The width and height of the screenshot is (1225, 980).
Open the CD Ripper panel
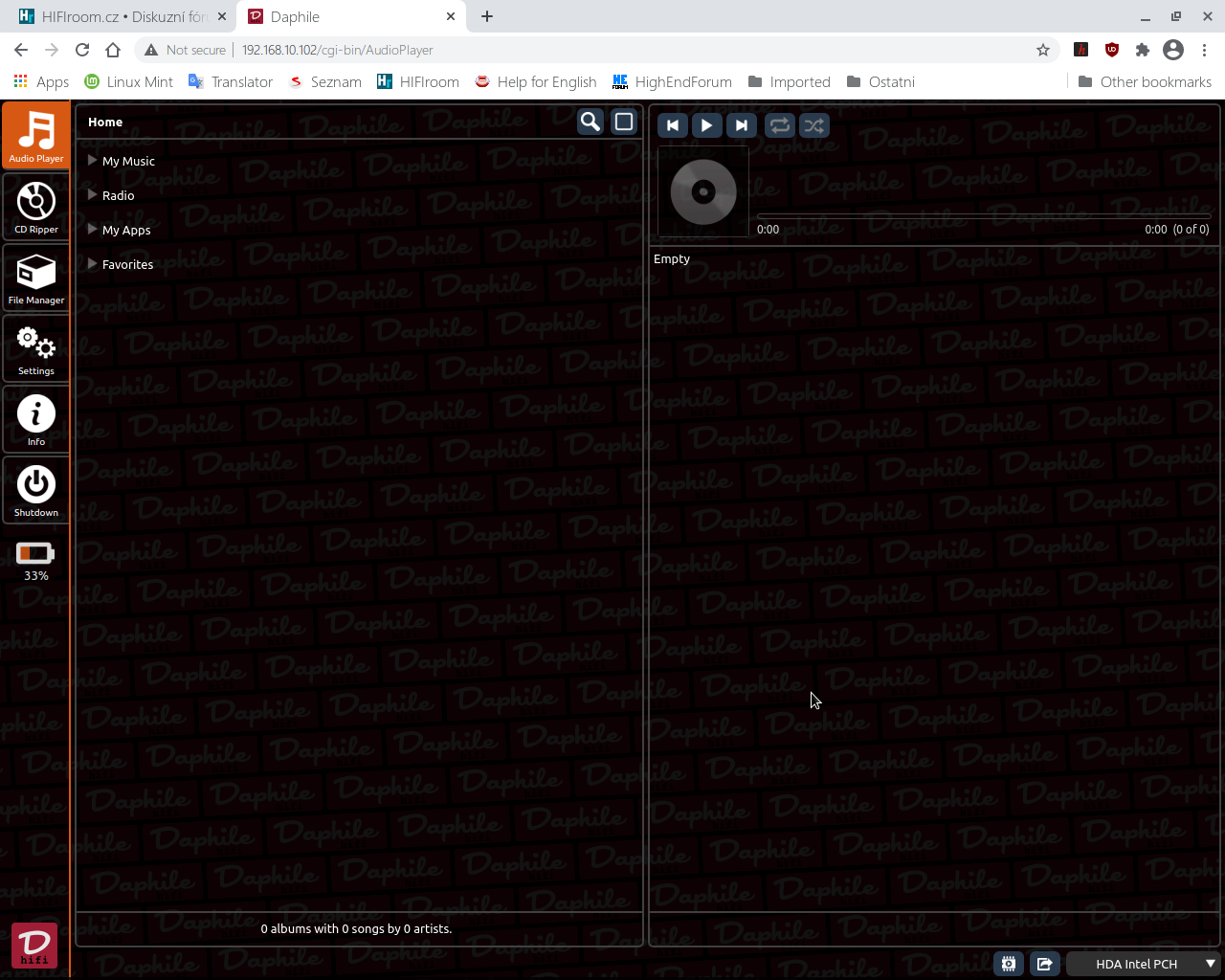[36, 207]
